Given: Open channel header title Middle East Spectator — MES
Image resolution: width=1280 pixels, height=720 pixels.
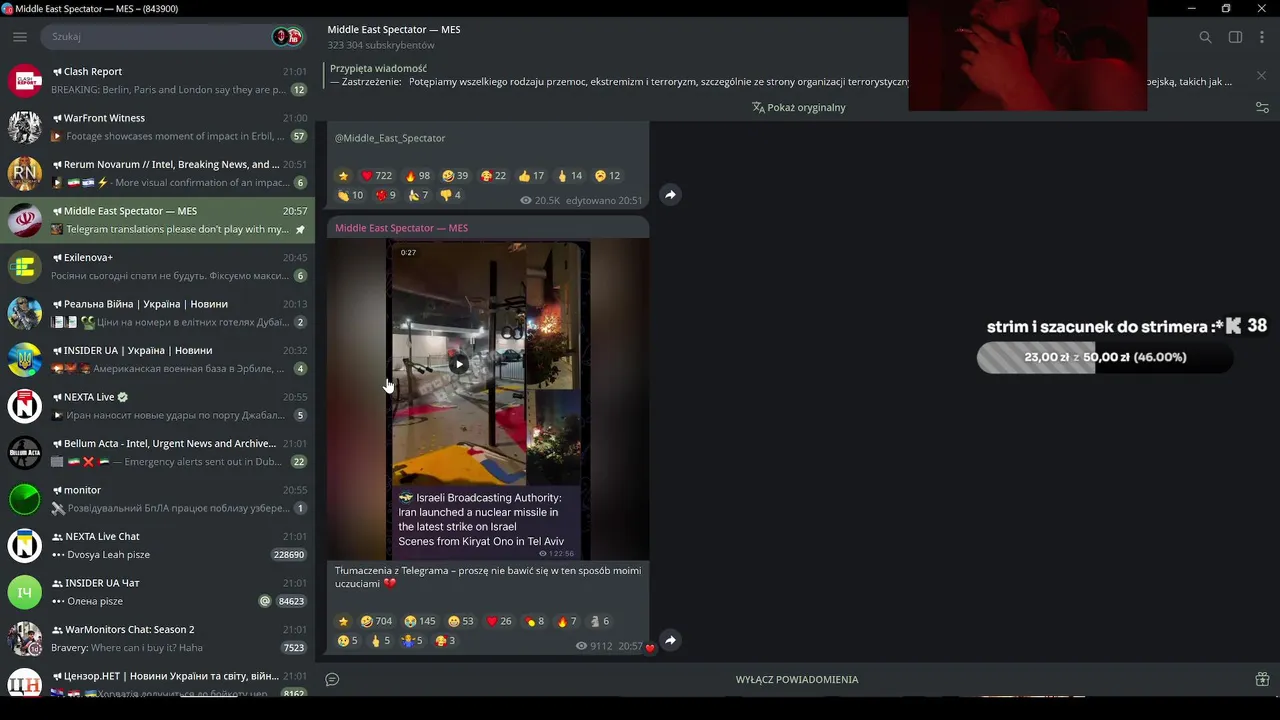Looking at the screenshot, I should point(394,30).
